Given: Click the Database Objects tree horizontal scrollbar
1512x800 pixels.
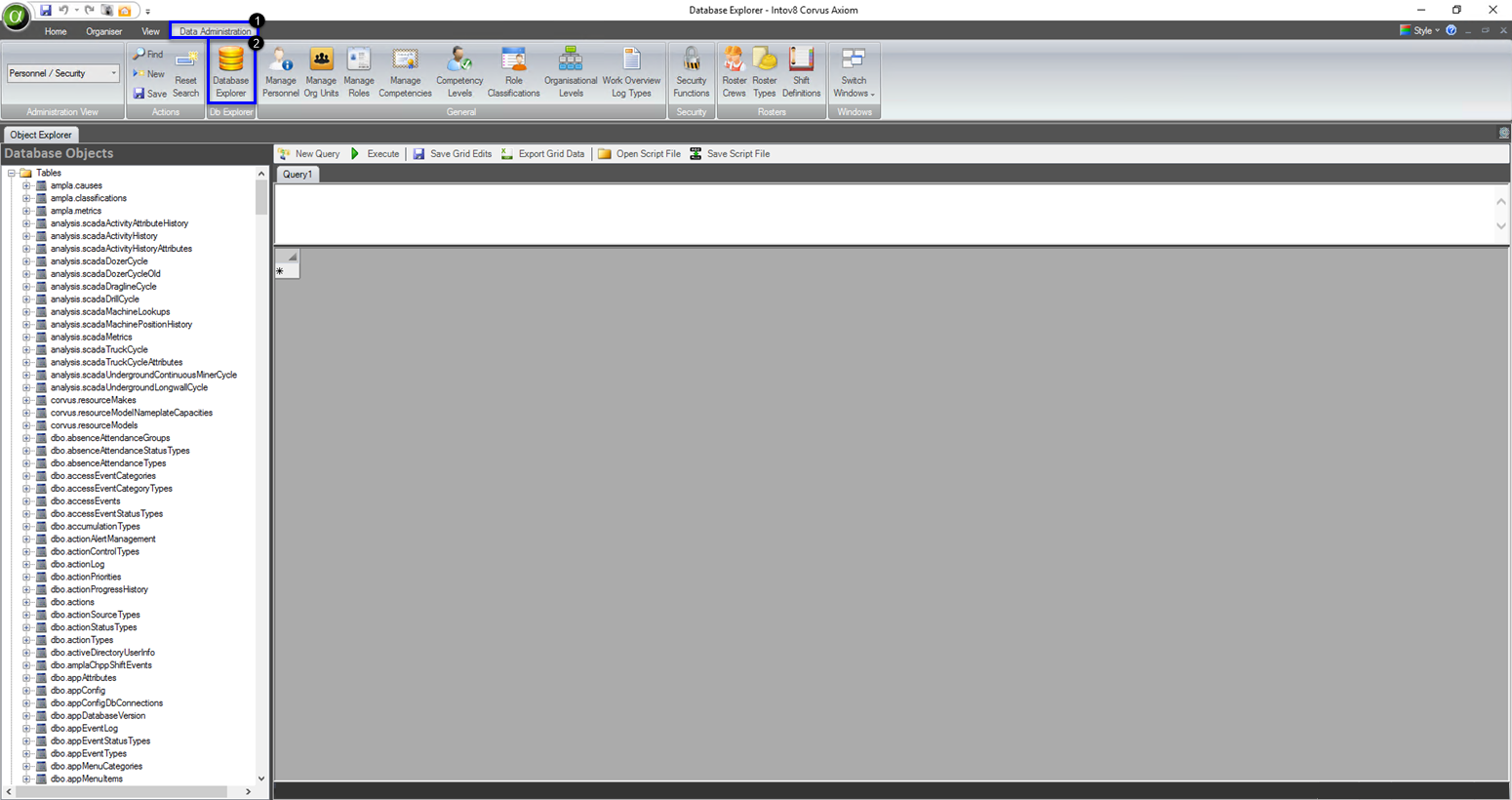Looking at the screenshot, I should tap(129, 791).
